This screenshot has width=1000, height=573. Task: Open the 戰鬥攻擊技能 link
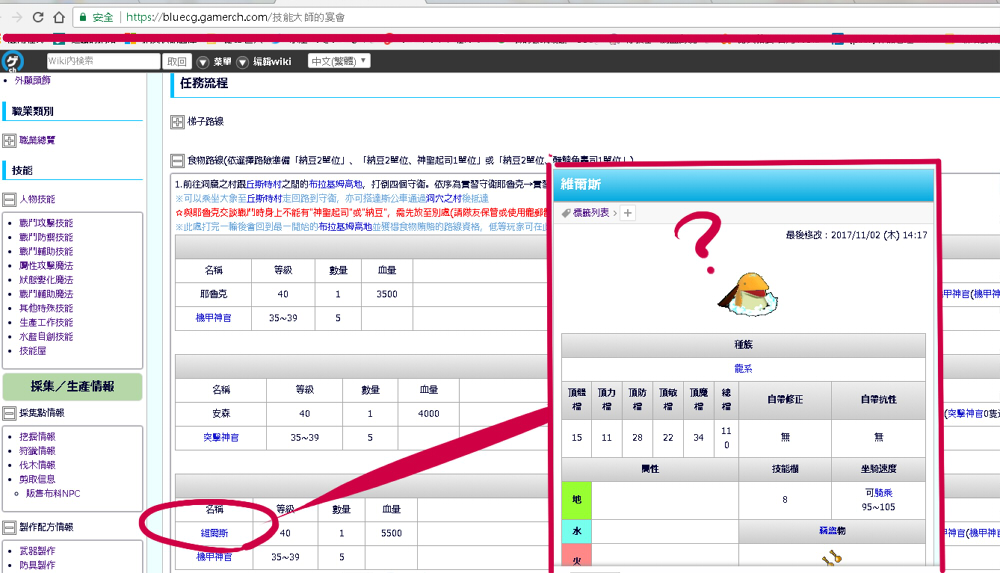pyautogui.click(x=46, y=223)
